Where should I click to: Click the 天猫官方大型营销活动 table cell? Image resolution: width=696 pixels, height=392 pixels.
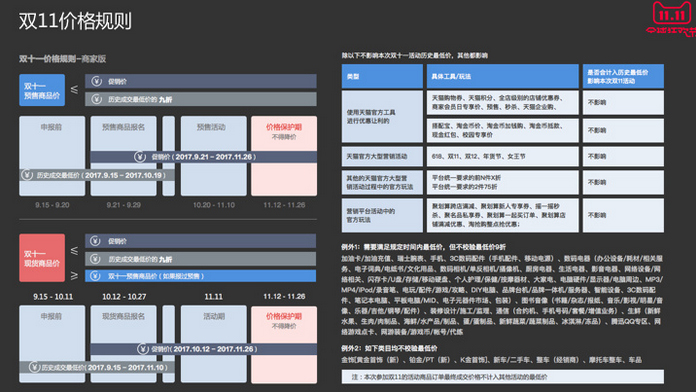[382, 156]
